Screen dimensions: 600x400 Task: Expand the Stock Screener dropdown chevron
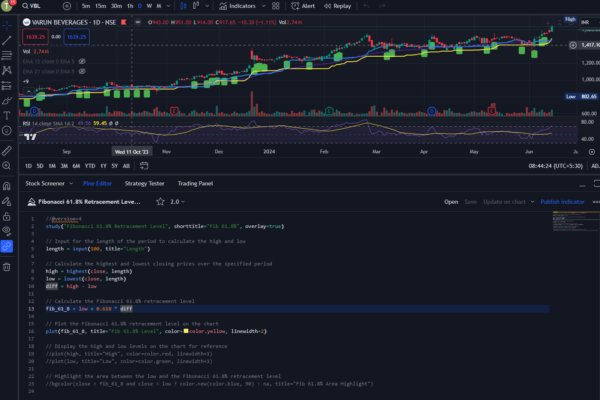[x=71, y=183]
